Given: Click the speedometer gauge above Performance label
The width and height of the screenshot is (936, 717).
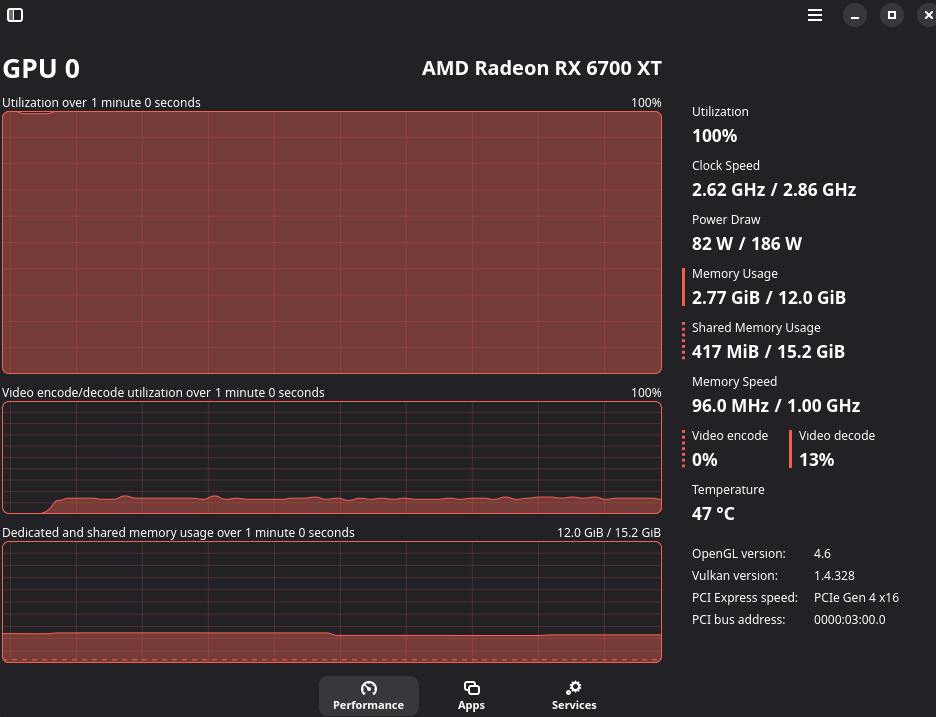Looking at the screenshot, I should click(x=369, y=687).
